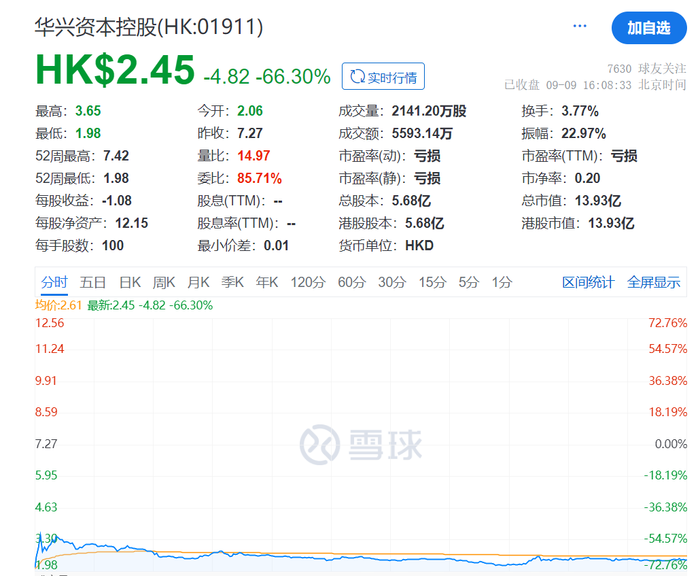Screen dimensions: 700x576
Task: Click the 成交量 value 2141.20万股
Action: pyautogui.click(x=429, y=111)
